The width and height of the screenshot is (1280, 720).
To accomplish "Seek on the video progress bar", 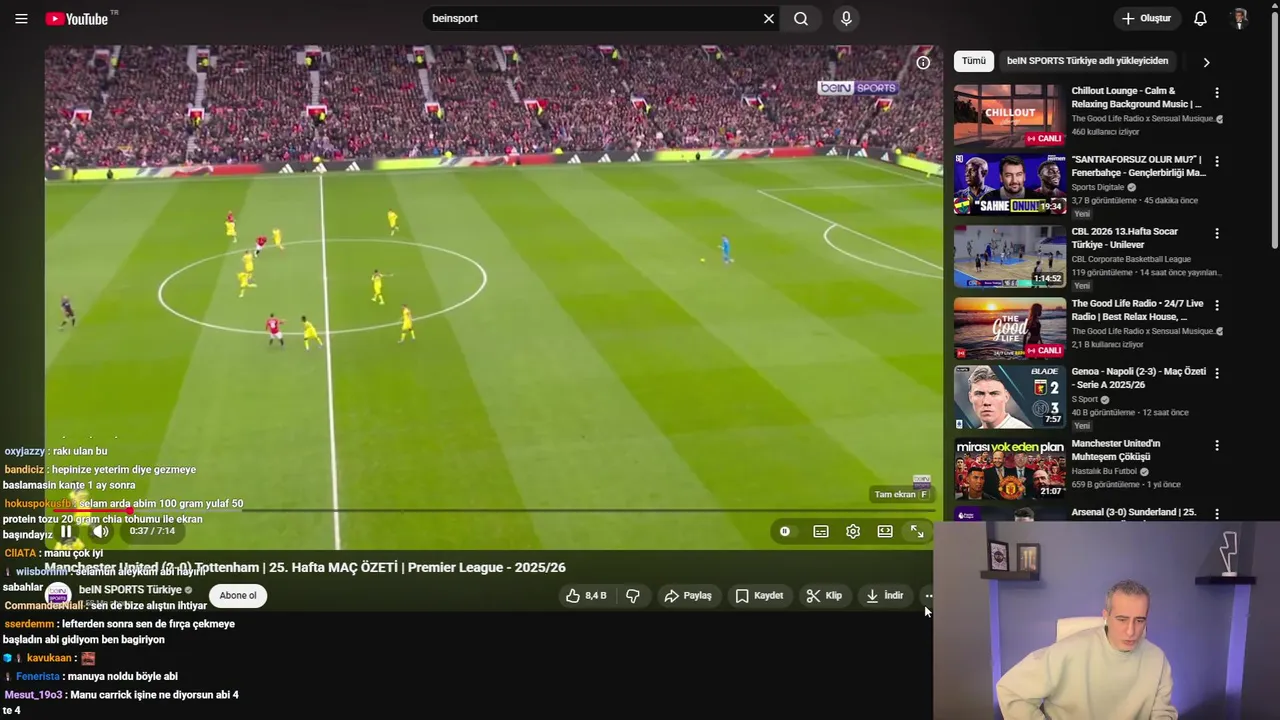I will coord(493,510).
